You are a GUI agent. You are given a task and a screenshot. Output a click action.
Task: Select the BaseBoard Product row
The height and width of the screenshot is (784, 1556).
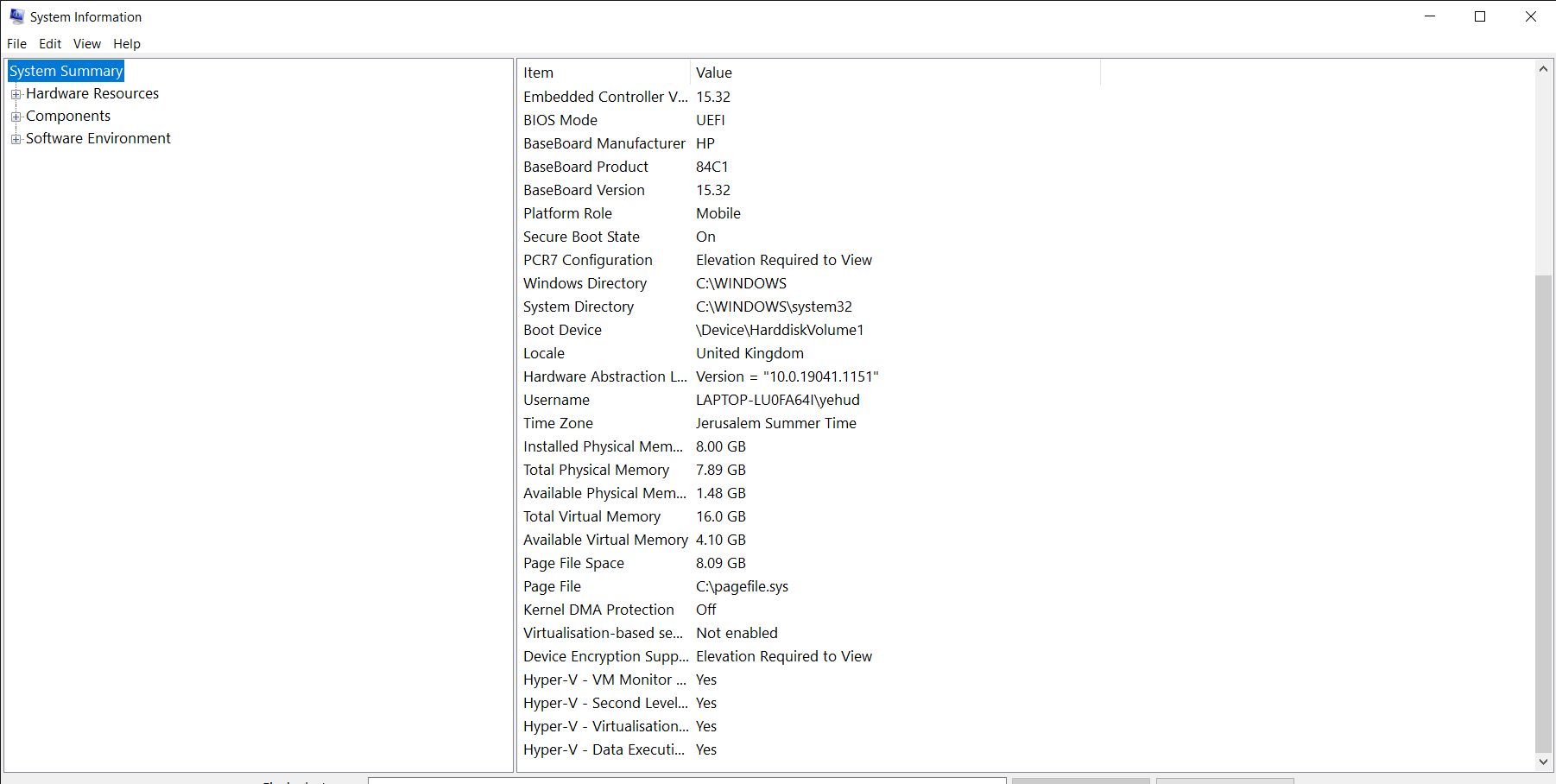click(809, 167)
